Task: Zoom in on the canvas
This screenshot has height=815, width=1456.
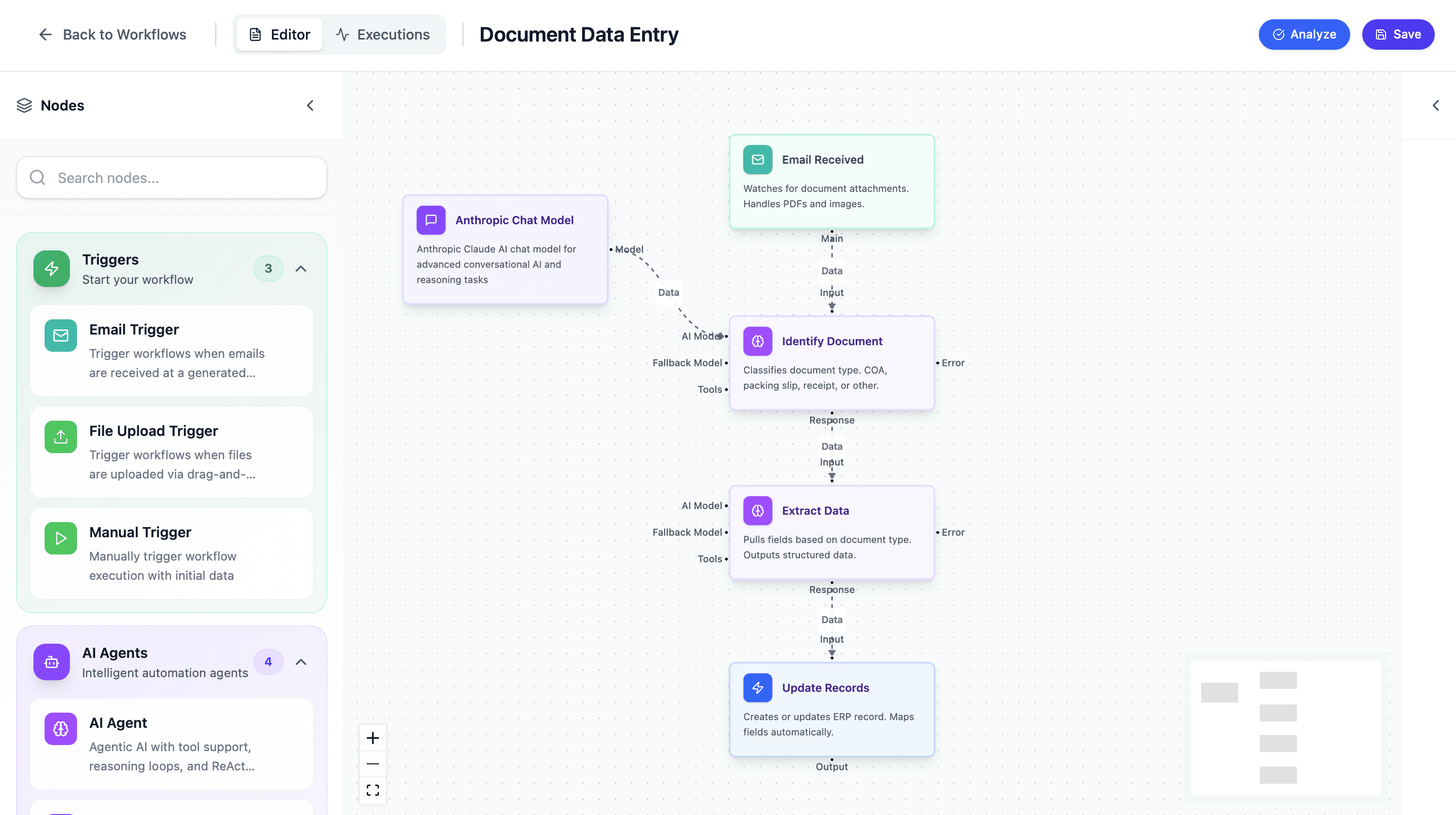Action: click(x=372, y=737)
